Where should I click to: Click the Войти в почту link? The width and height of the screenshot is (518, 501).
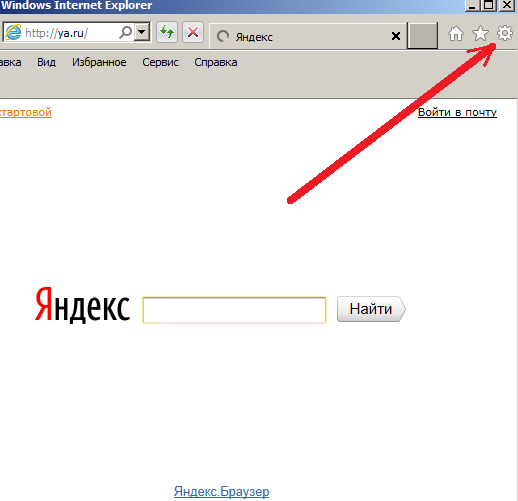[457, 112]
